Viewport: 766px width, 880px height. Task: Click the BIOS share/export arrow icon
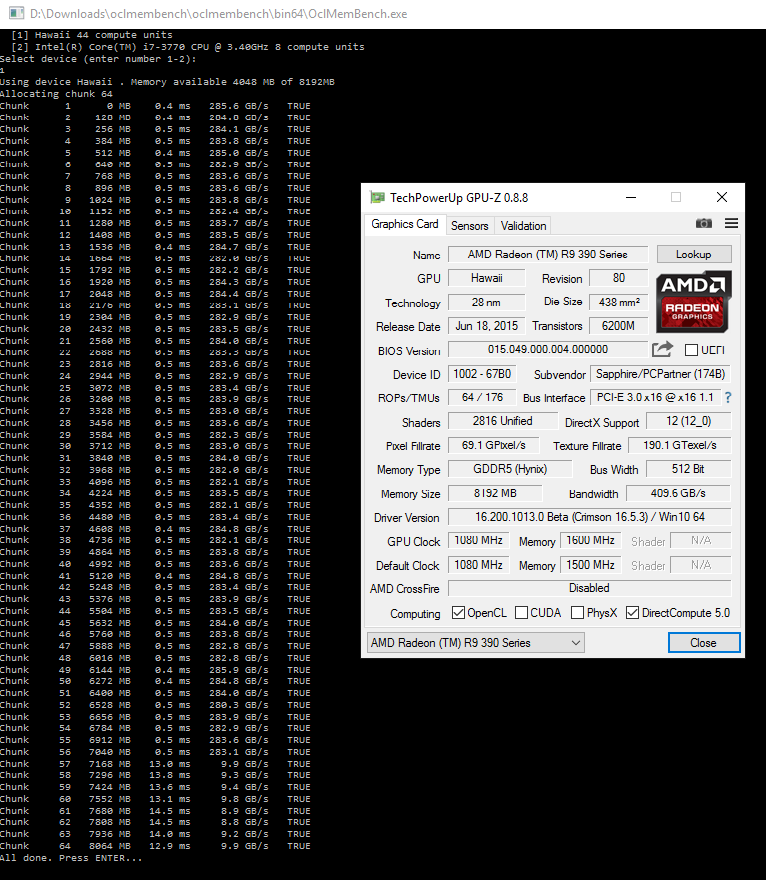[662, 349]
